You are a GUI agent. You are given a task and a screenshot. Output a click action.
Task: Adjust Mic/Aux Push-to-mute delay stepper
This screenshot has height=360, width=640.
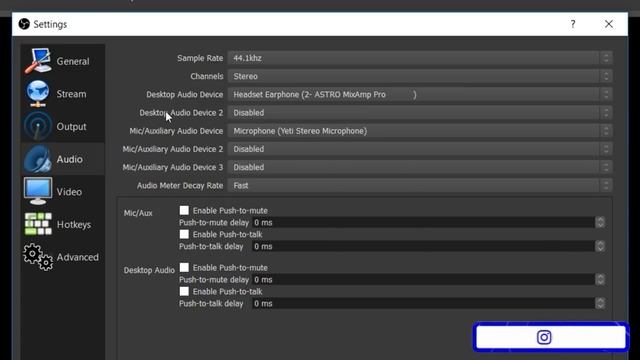(600, 222)
